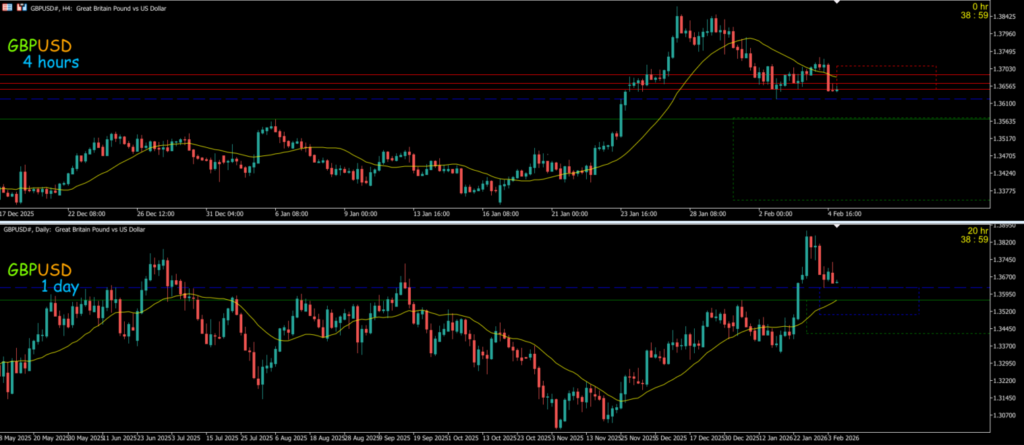The width and height of the screenshot is (1024, 445).
Task: Click the '23 Jan 16:00' date on H4 time axis
Action: [x=639, y=213]
